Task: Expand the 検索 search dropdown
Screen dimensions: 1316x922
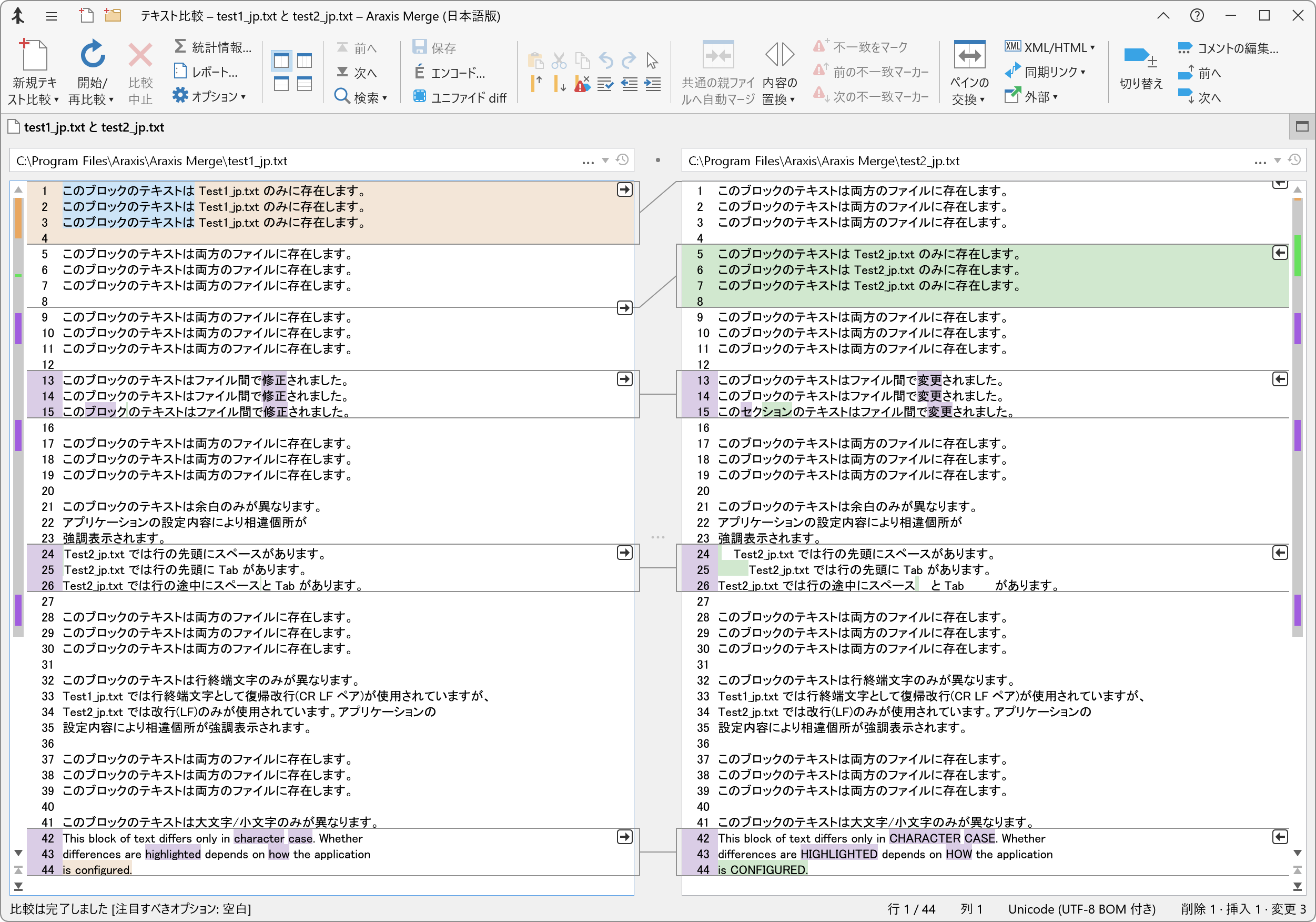Action: (384, 98)
